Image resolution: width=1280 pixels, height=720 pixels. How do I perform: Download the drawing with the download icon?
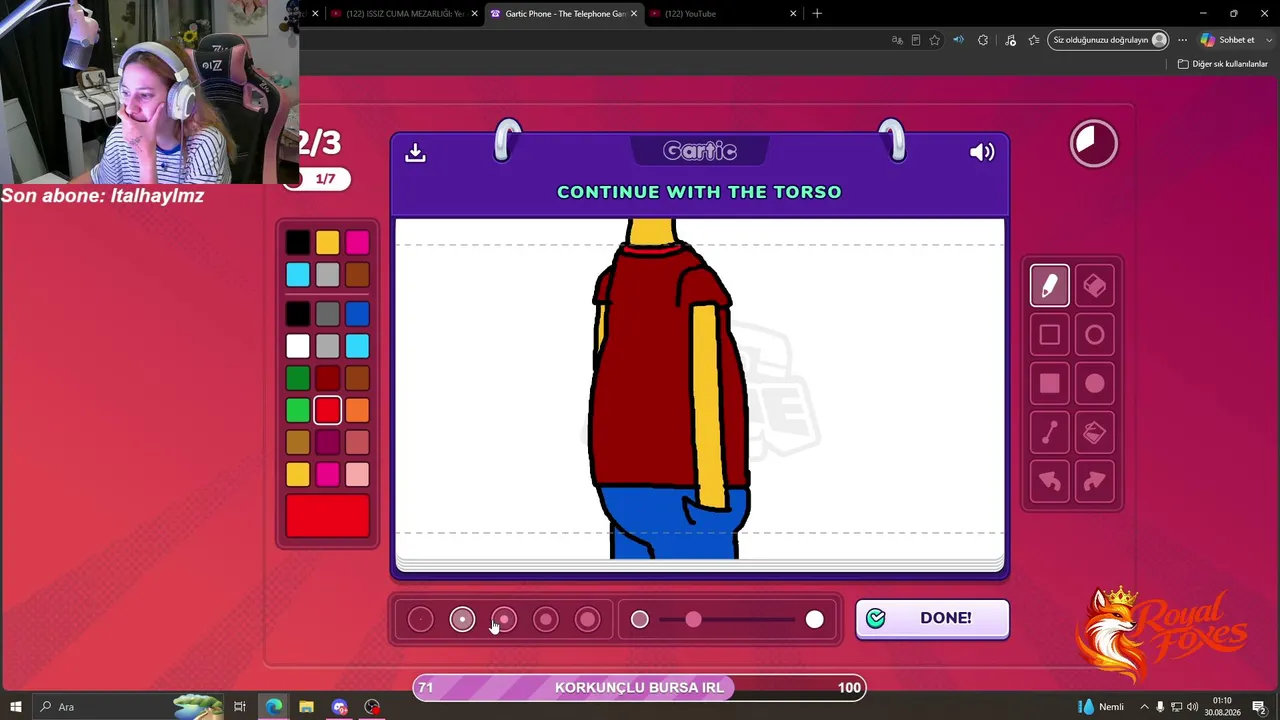(415, 152)
